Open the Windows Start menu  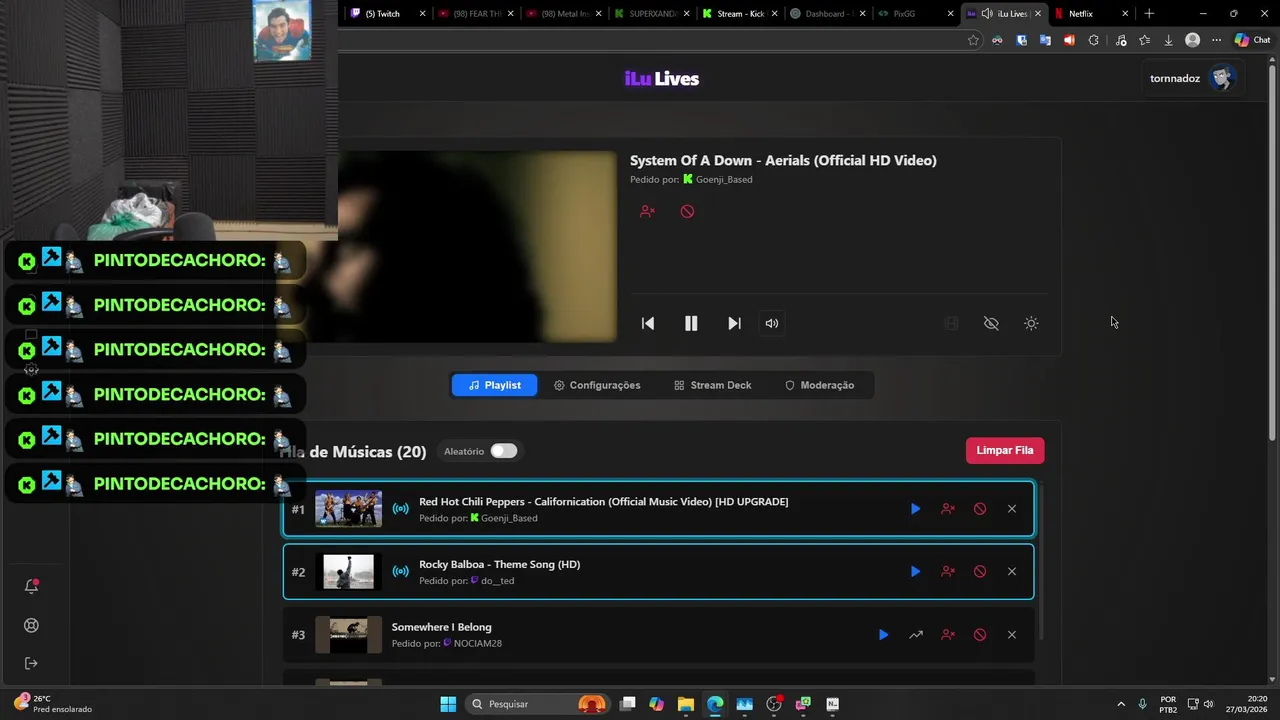tap(448, 704)
